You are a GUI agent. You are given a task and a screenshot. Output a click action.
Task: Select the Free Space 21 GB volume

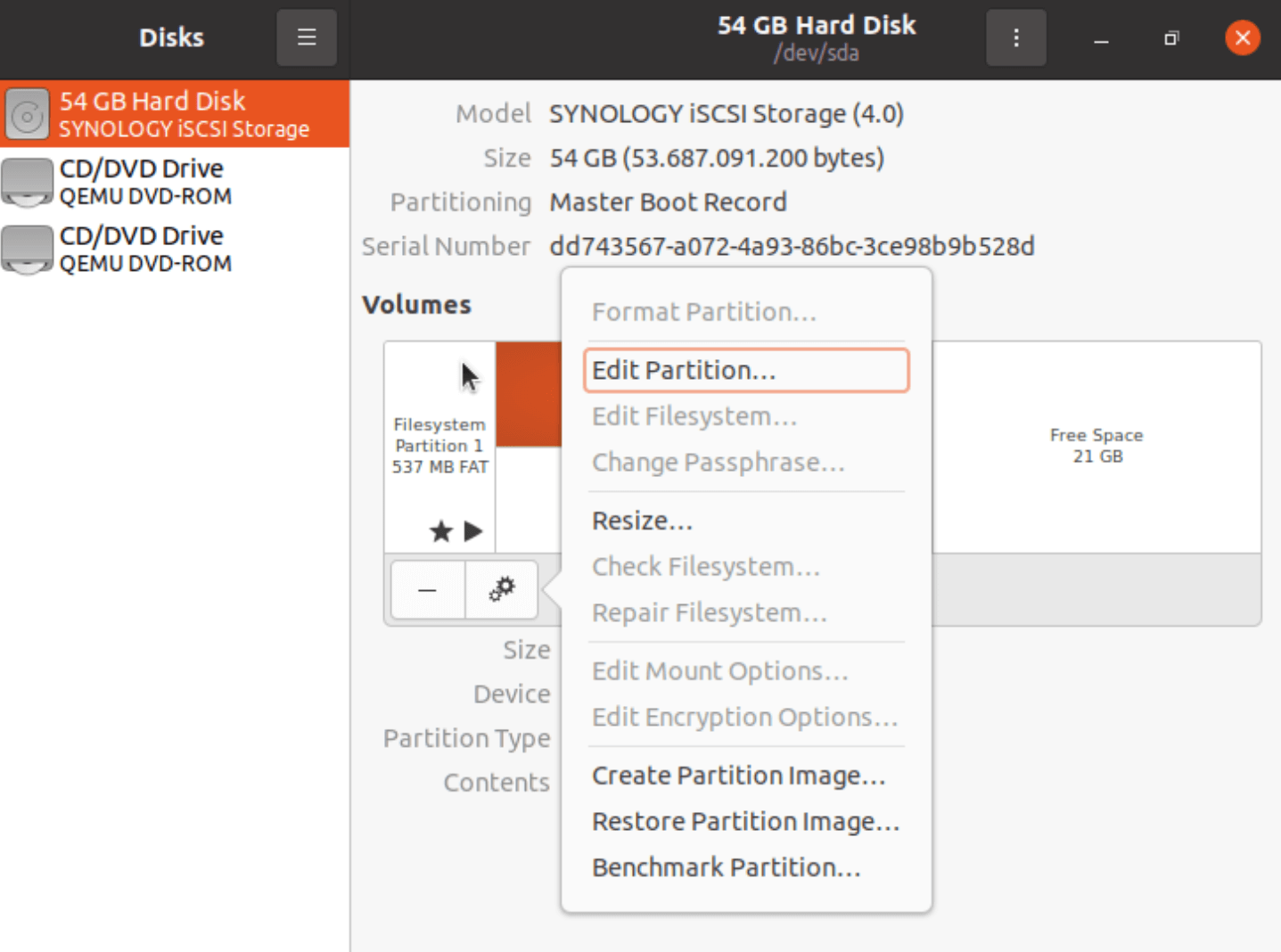[x=1096, y=446]
